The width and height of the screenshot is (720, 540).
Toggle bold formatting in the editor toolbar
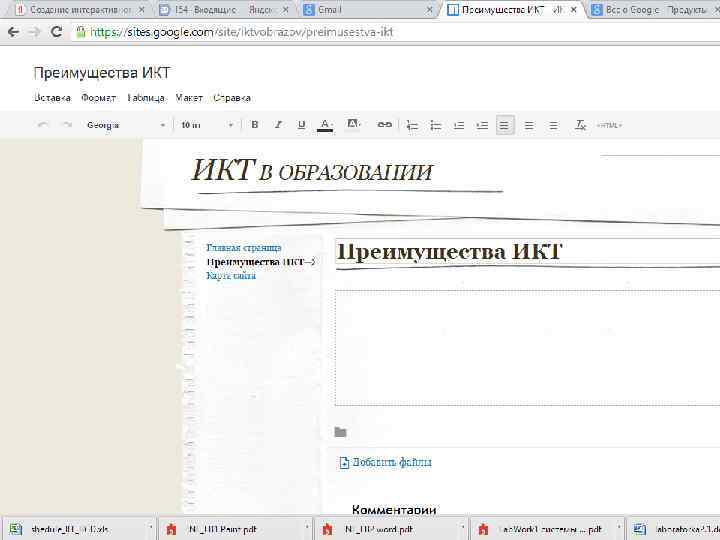click(x=255, y=125)
